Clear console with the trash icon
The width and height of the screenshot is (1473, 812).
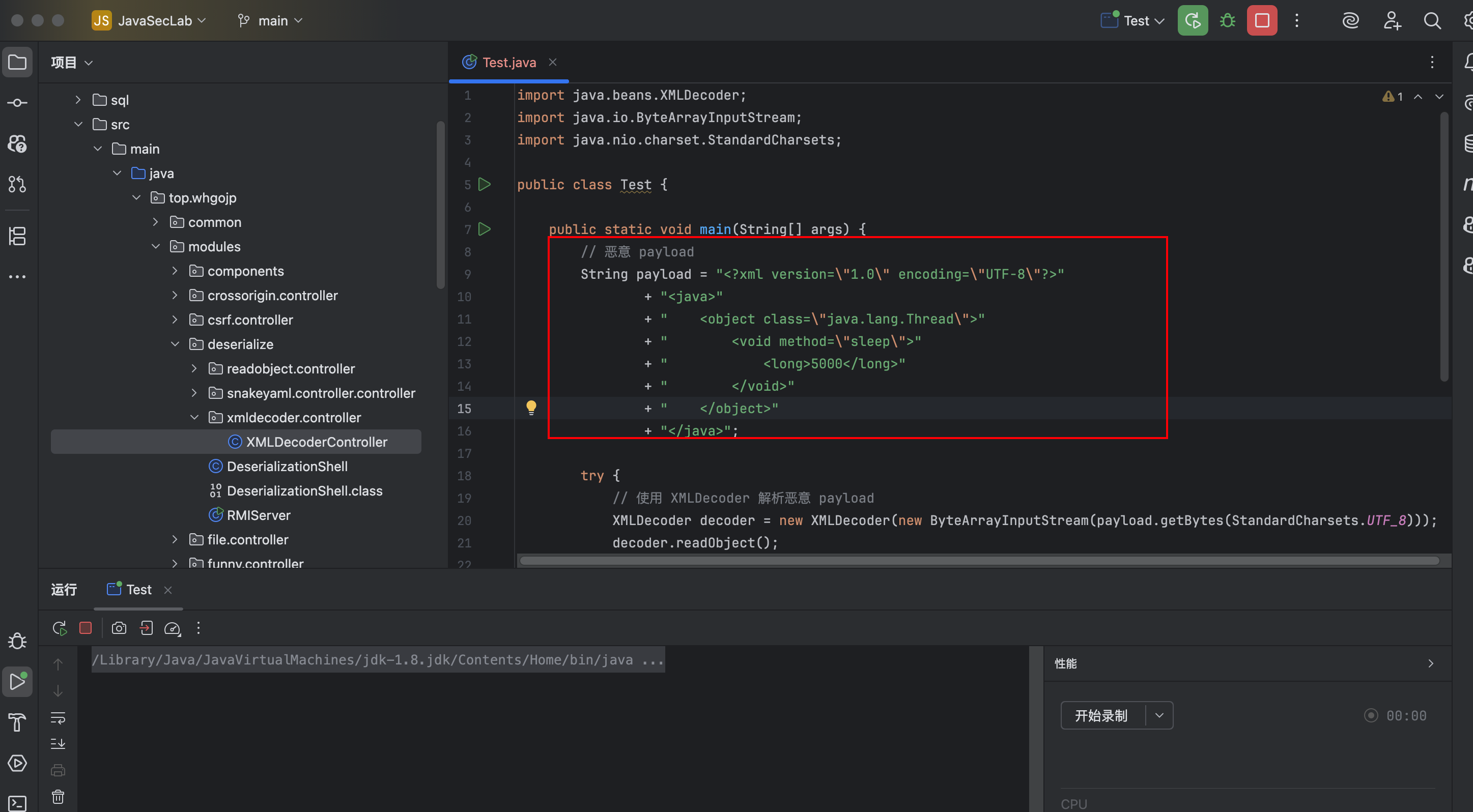(58, 797)
